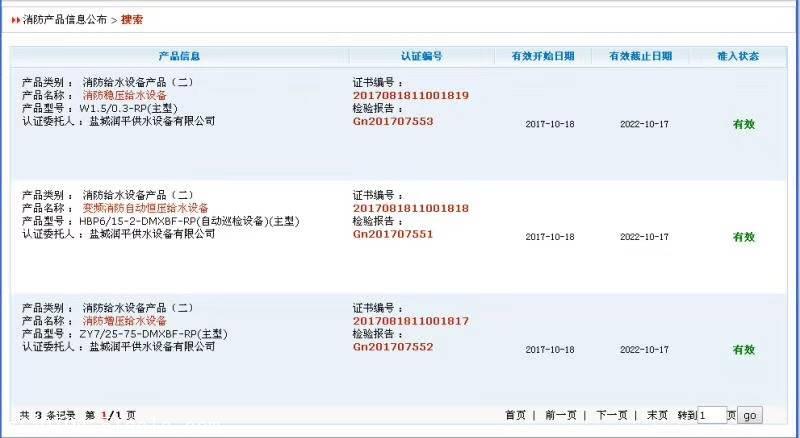The image size is (800, 438).
Task: Open the 消防产品信息公布 breadcrumb link
Action: click(64, 19)
